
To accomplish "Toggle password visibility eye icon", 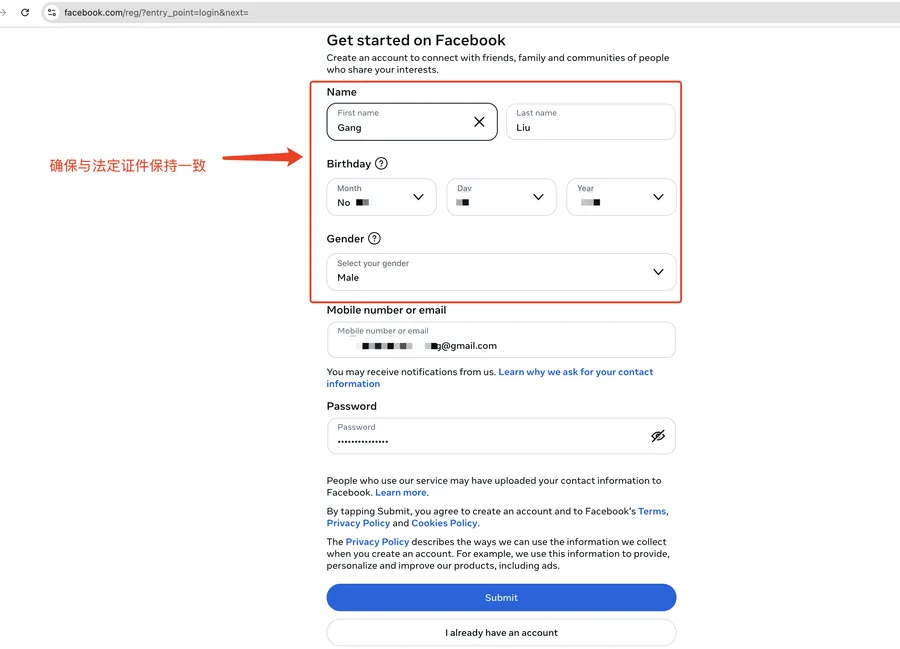I will pyautogui.click(x=658, y=436).
